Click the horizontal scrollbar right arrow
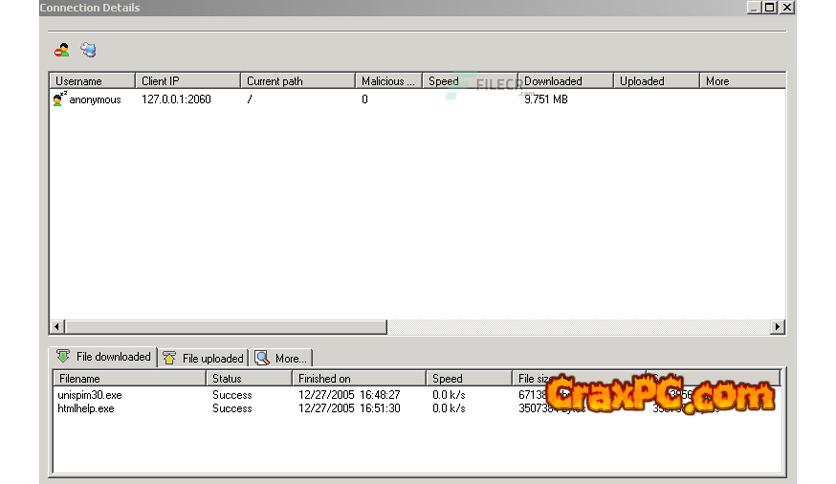This screenshot has height=484, width=836. [x=777, y=326]
